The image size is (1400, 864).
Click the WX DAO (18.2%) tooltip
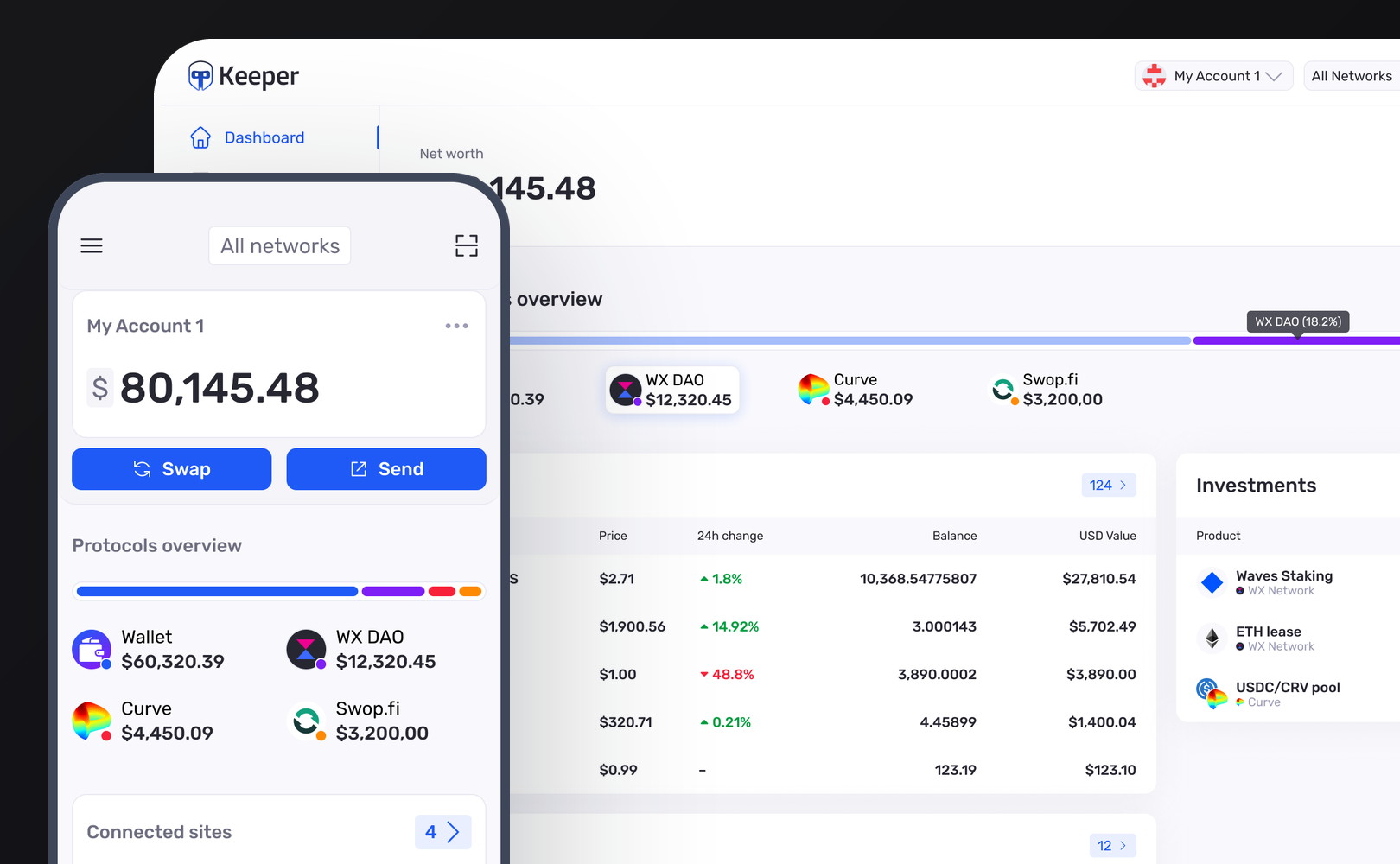(1298, 321)
